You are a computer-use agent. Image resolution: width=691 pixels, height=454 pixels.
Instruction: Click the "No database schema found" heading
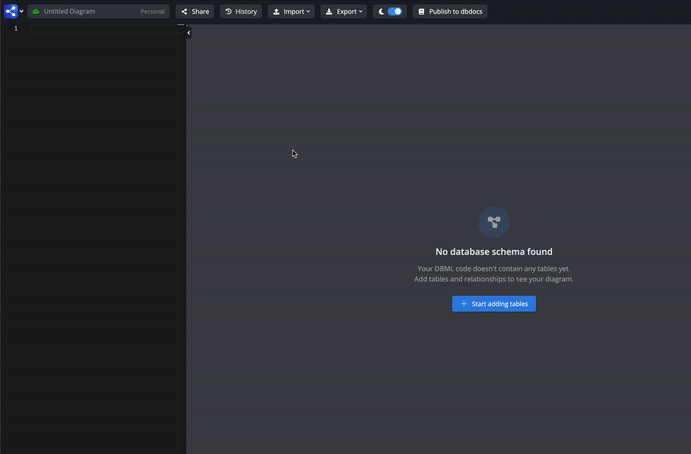(494, 252)
